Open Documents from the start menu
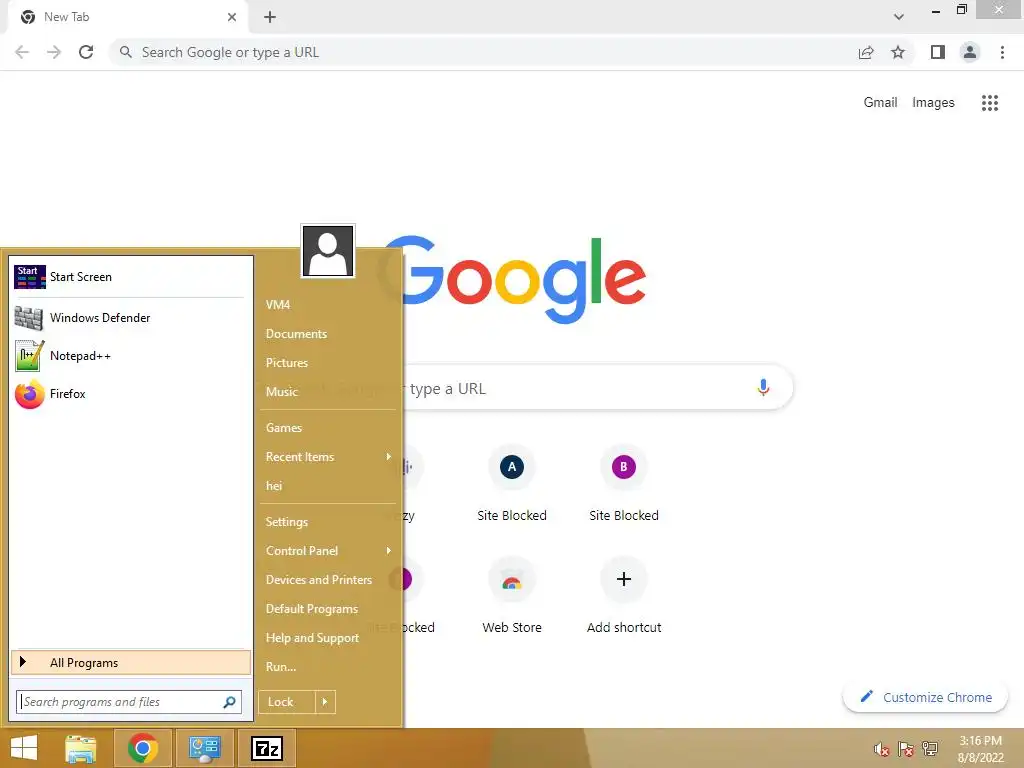The width and height of the screenshot is (1024, 768). point(328,334)
